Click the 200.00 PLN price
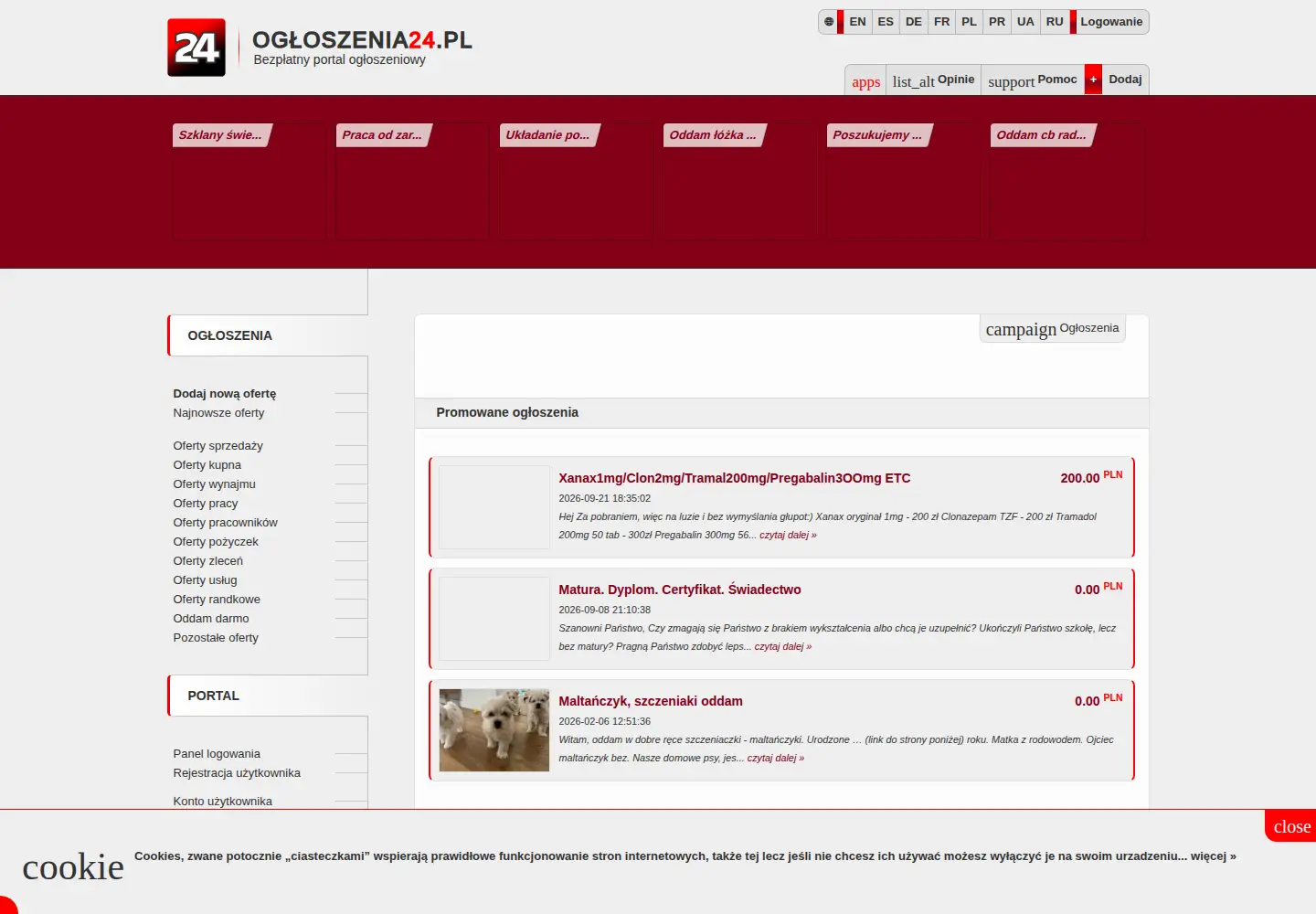Image resolution: width=1316 pixels, height=914 pixels. tap(1091, 477)
